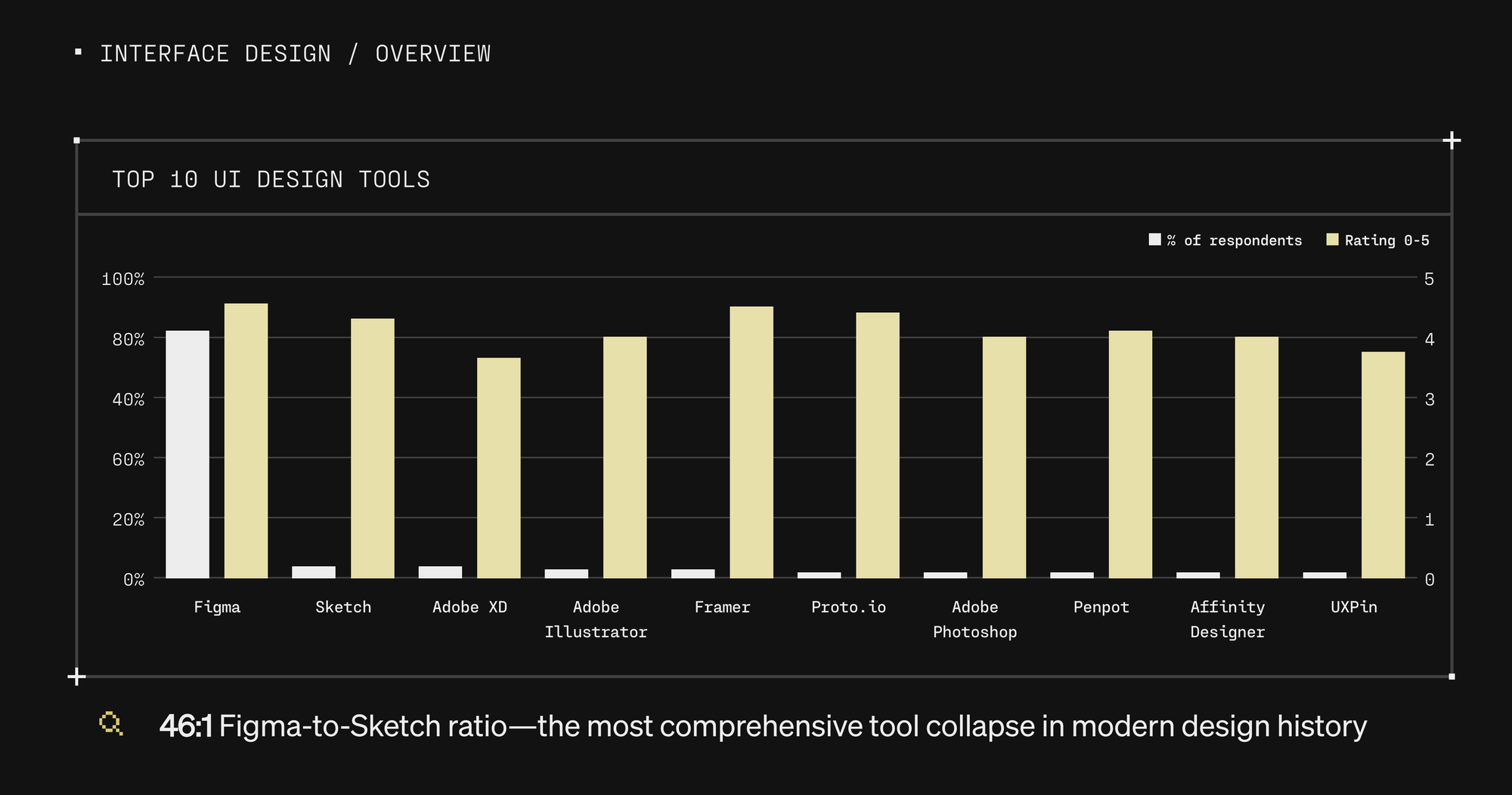Click the '46:1' bold ratio figure
1512x795 pixels.
(185, 726)
